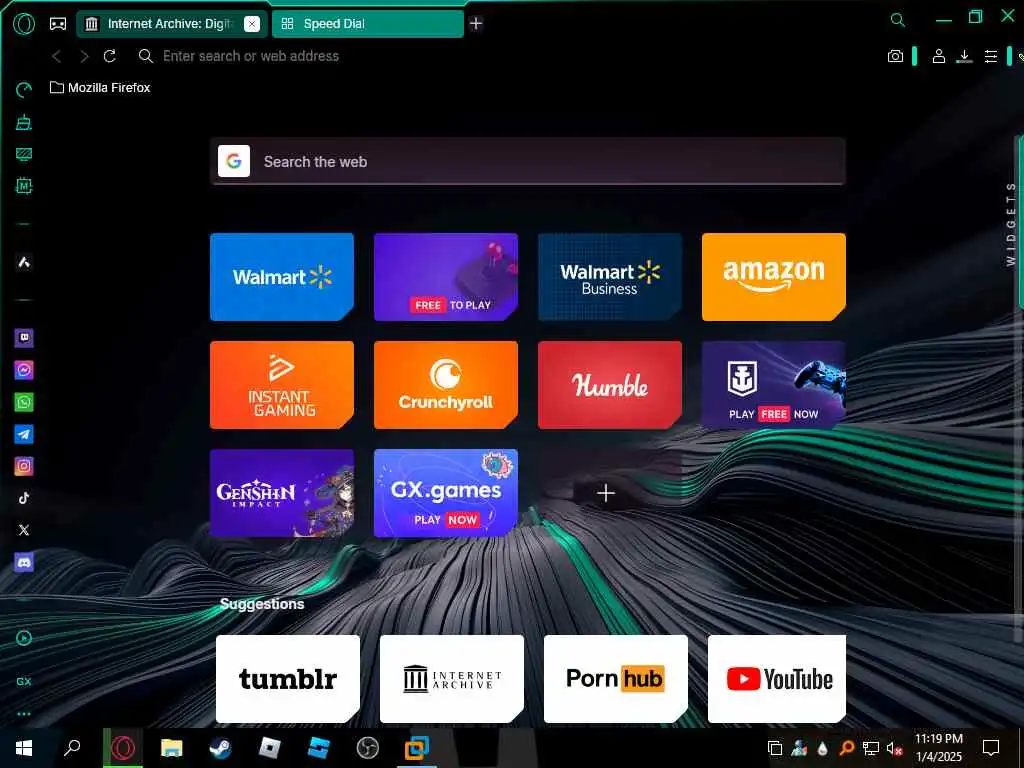
Task: Open WhatsApp from the sidebar
Action: 24,402
